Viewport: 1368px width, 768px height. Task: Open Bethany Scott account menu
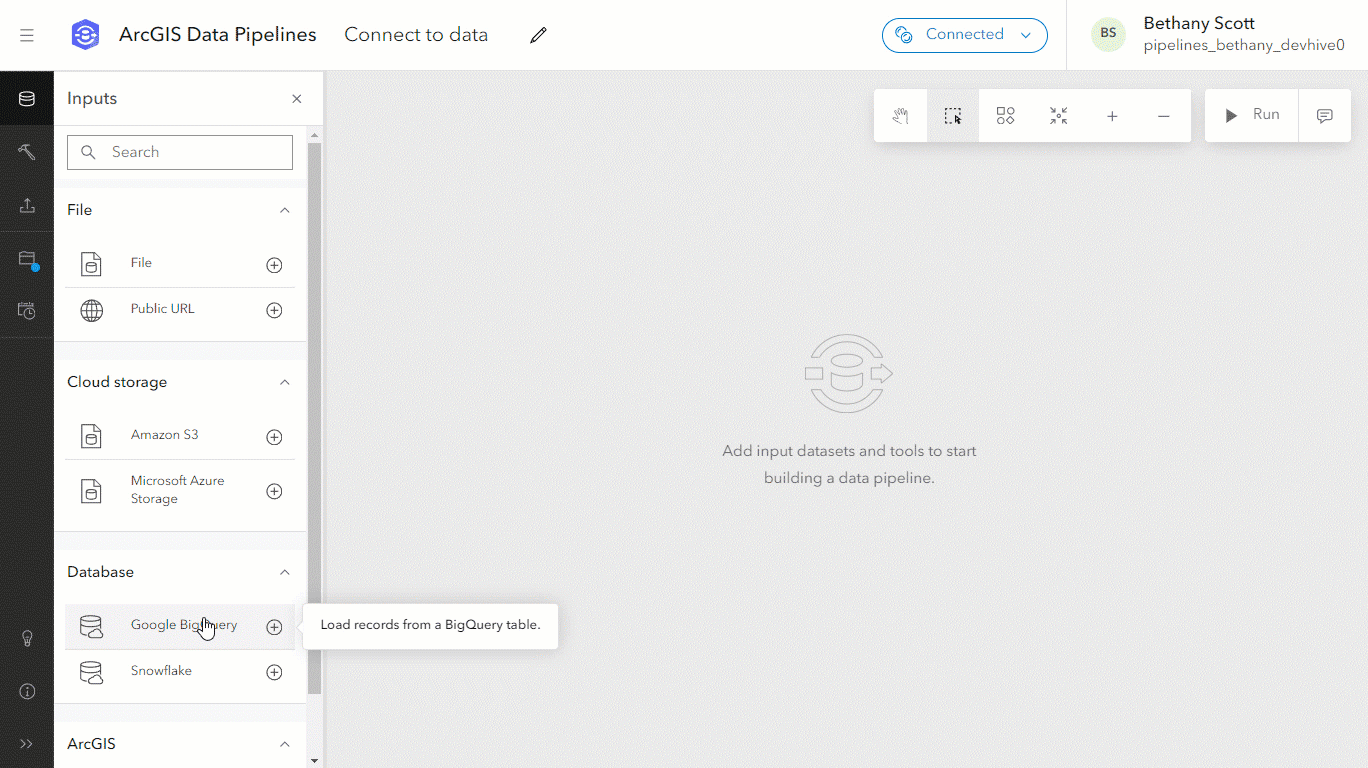tap(1217, 35)
